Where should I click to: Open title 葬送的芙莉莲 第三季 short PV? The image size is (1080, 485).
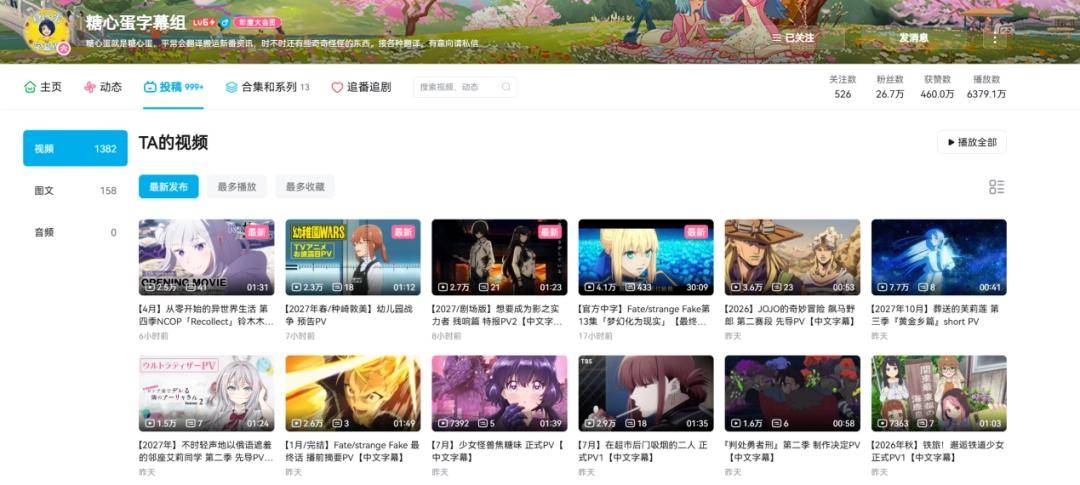937,316
